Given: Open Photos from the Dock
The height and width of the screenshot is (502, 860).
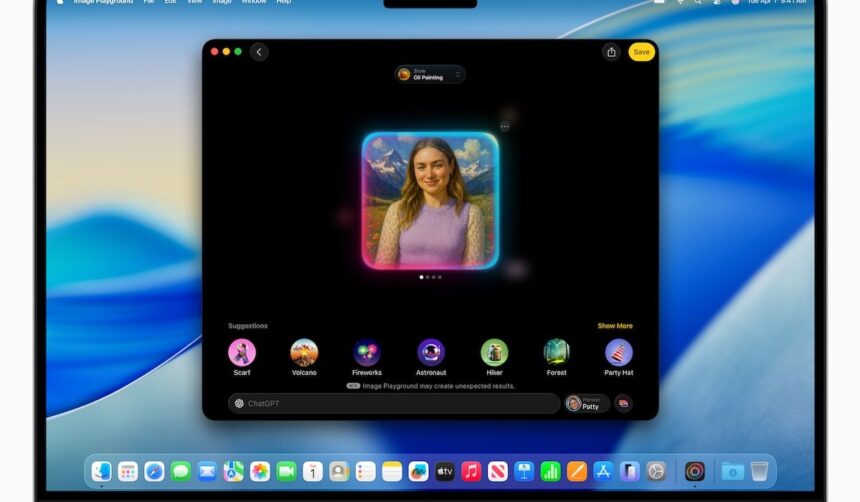Looking at the screenshot, I should tap(260, 471).
